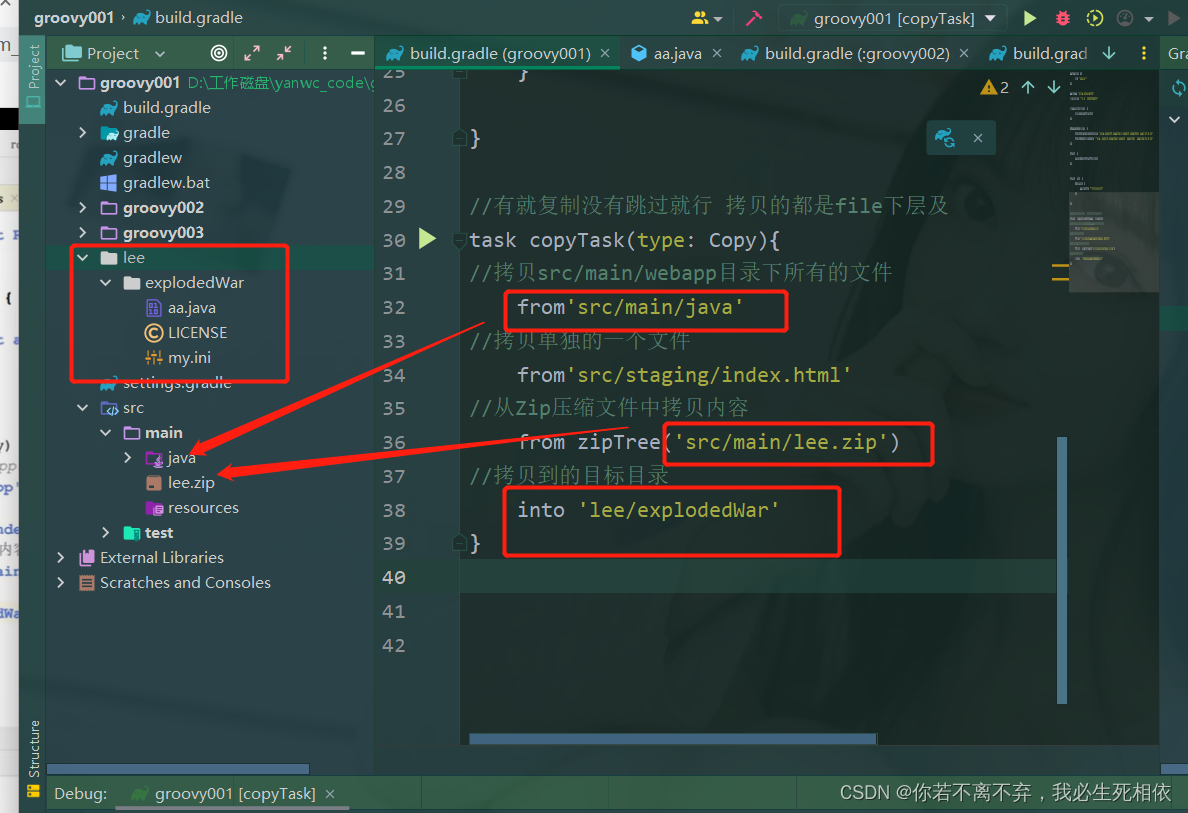Expand the groovy003 module
This screenshot has height=813, width=1188.
pyautogui.click(x=83, y=233)
